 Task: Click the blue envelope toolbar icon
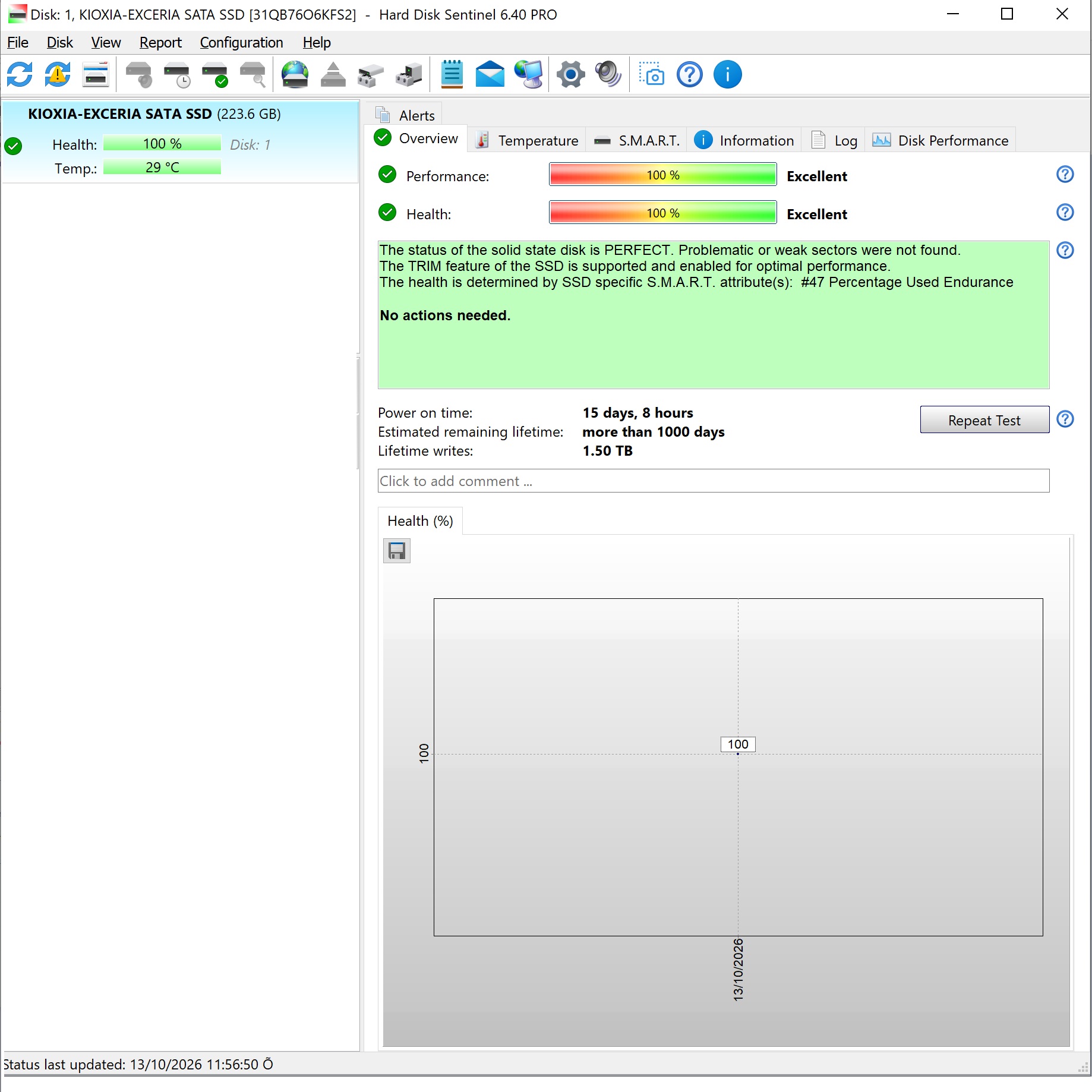[x=490, y=75]
